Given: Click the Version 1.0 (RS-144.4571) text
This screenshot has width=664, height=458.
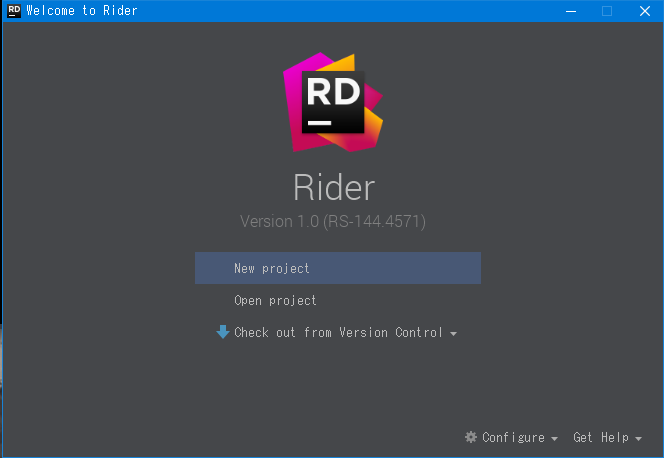Looking at the screenshot, I should pyautogui.click(x=333, y=221).
